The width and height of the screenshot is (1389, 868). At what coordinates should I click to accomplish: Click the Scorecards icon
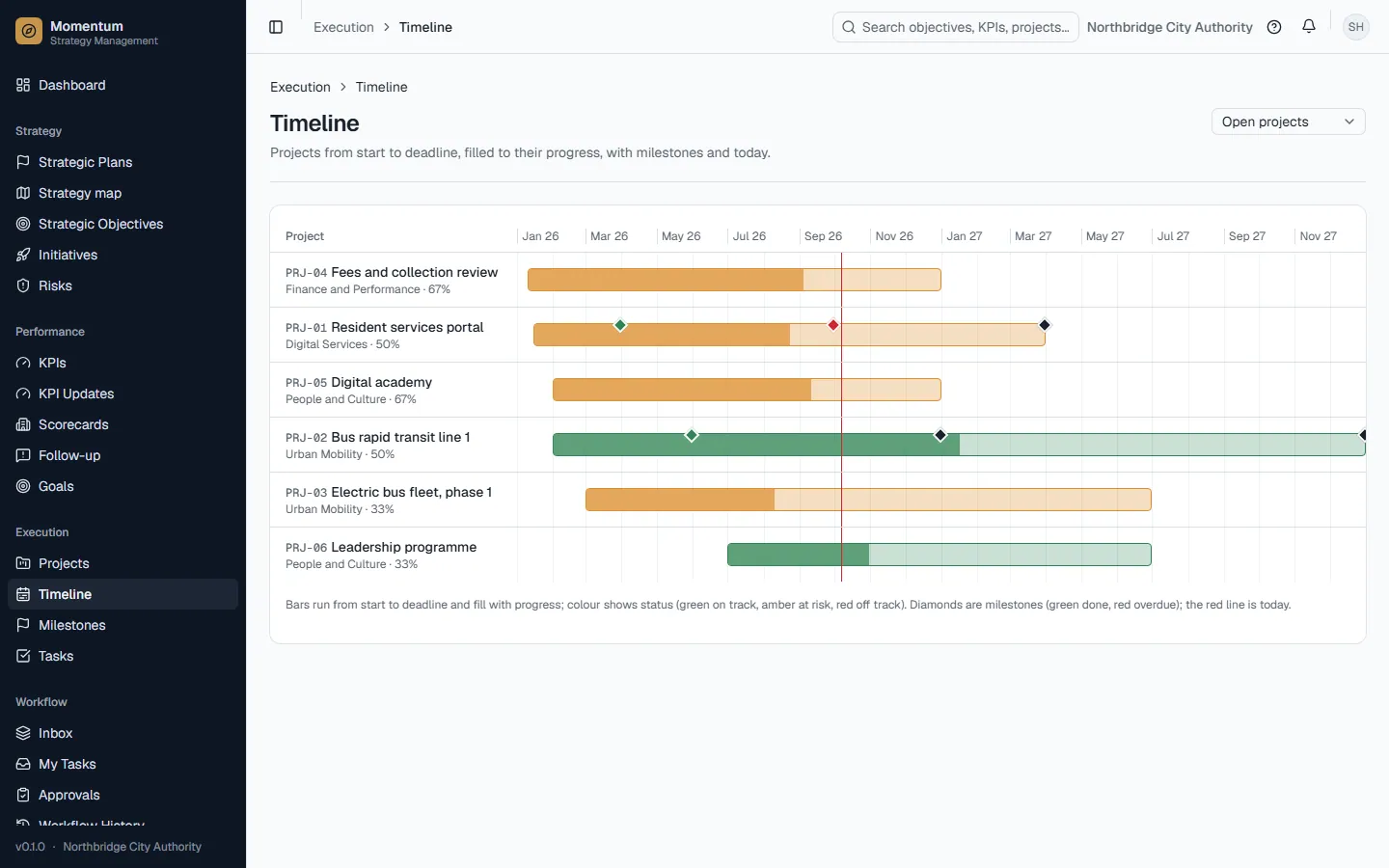[x=23, y=424]
